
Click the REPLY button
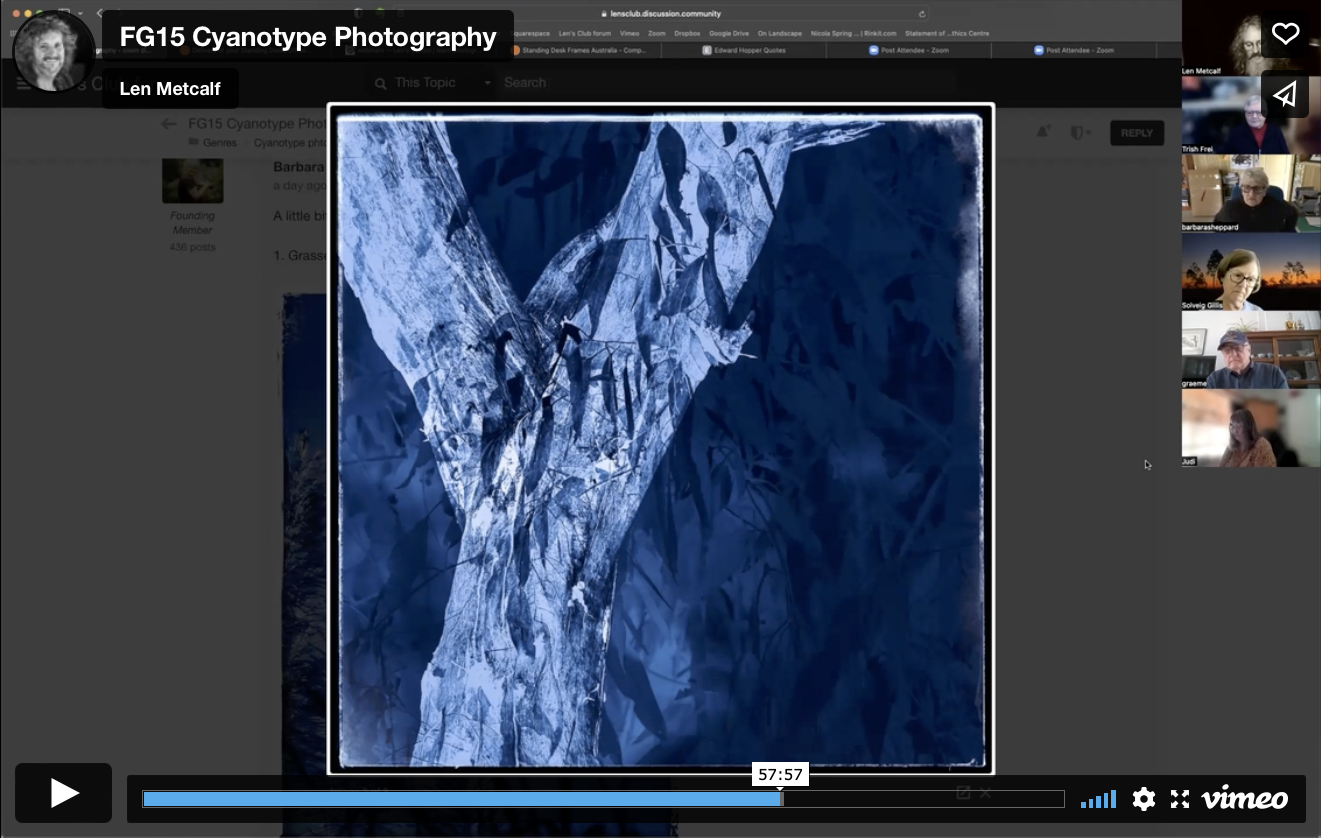pyautogui.click(x=1137, y=131)
